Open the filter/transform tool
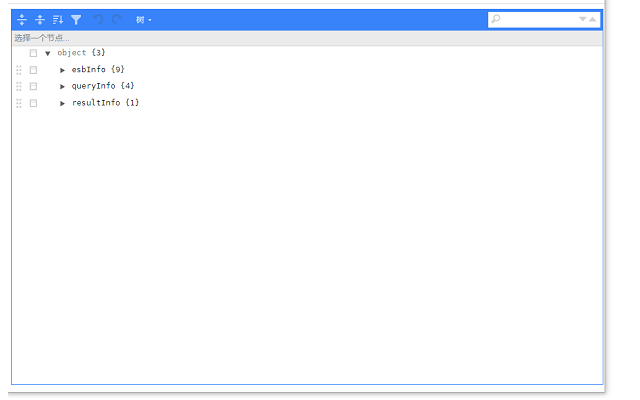 click(76, 20)
